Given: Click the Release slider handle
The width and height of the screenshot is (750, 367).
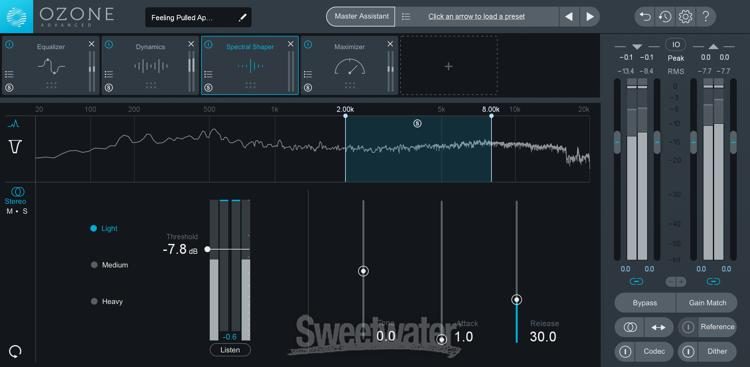Looking at the screenshot, I should click(x=516, y=300).
